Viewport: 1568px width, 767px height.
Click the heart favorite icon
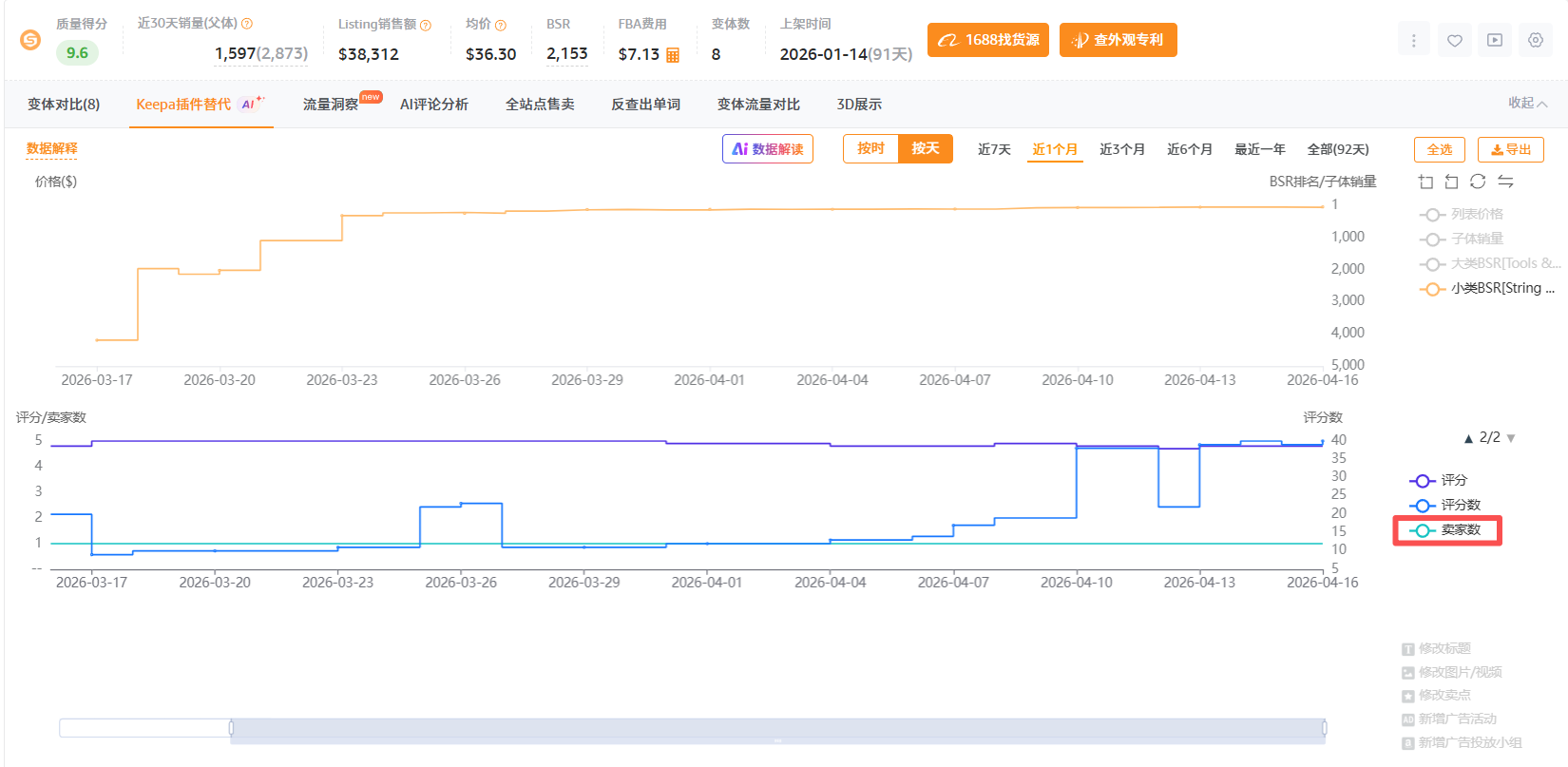tap(1454, 40)
